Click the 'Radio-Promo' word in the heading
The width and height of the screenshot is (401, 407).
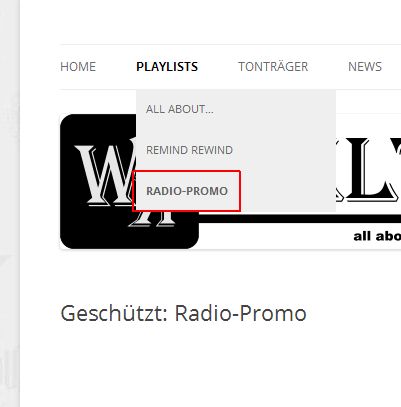241,313
